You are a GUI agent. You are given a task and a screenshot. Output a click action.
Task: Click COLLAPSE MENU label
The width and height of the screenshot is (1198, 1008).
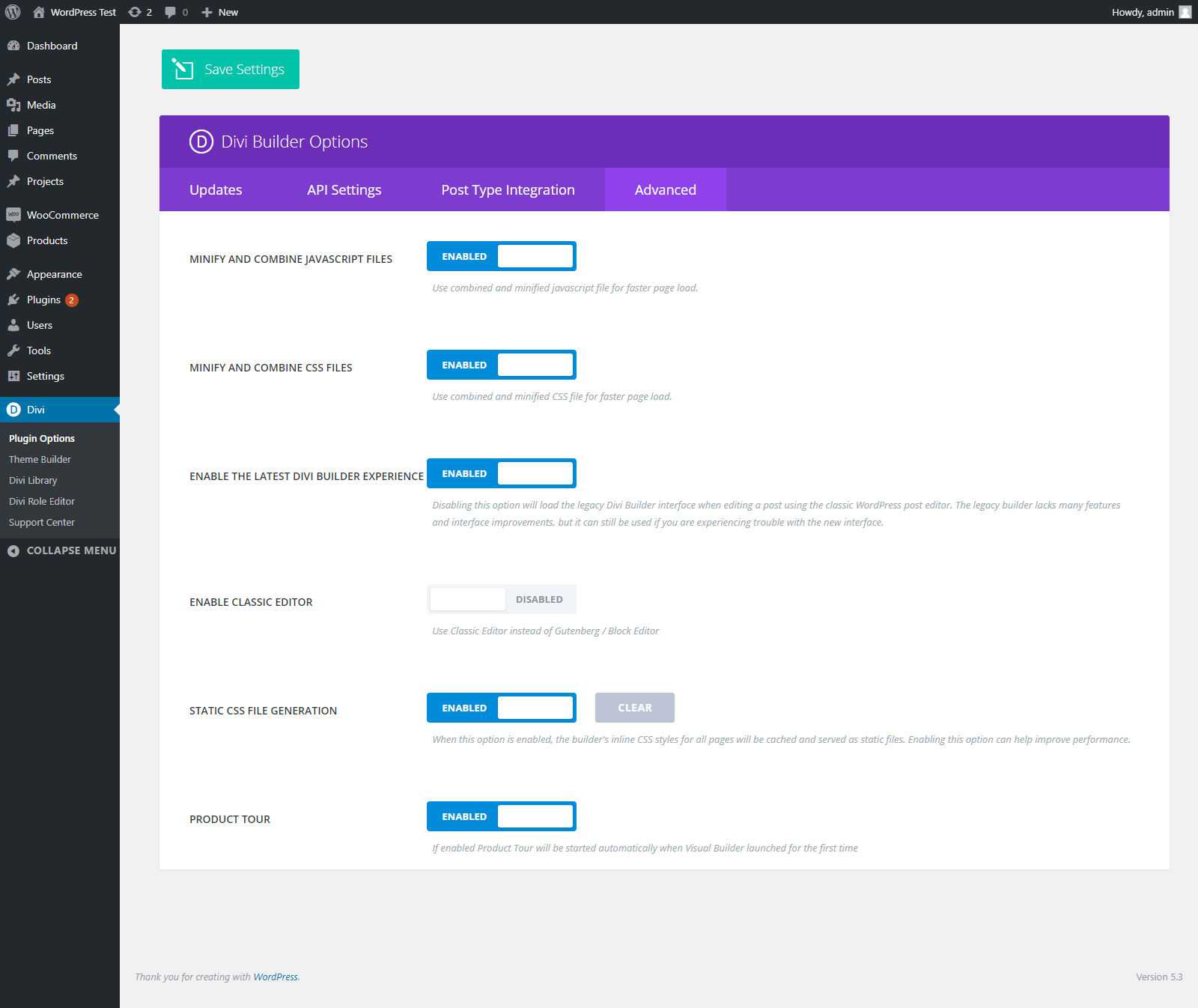72,550
